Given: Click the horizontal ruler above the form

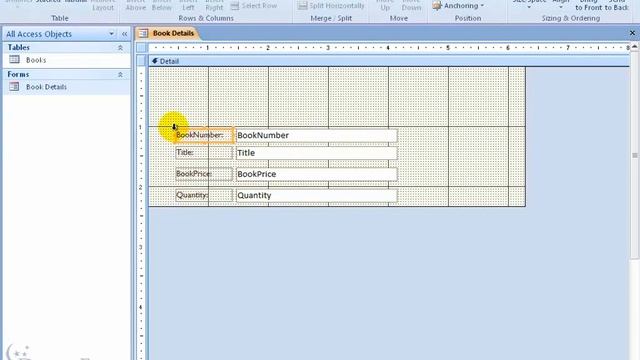Looking at the screenshot, I should coord(389,48).
